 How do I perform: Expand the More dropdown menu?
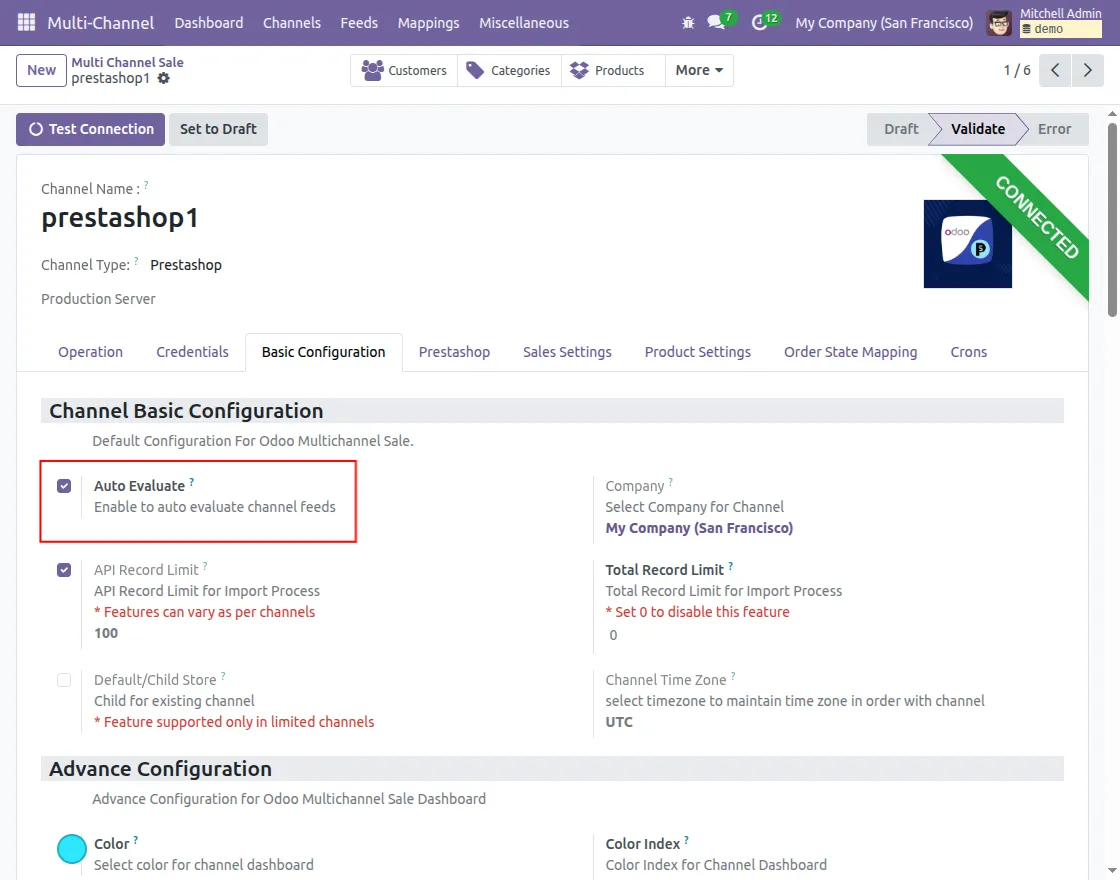699,70
